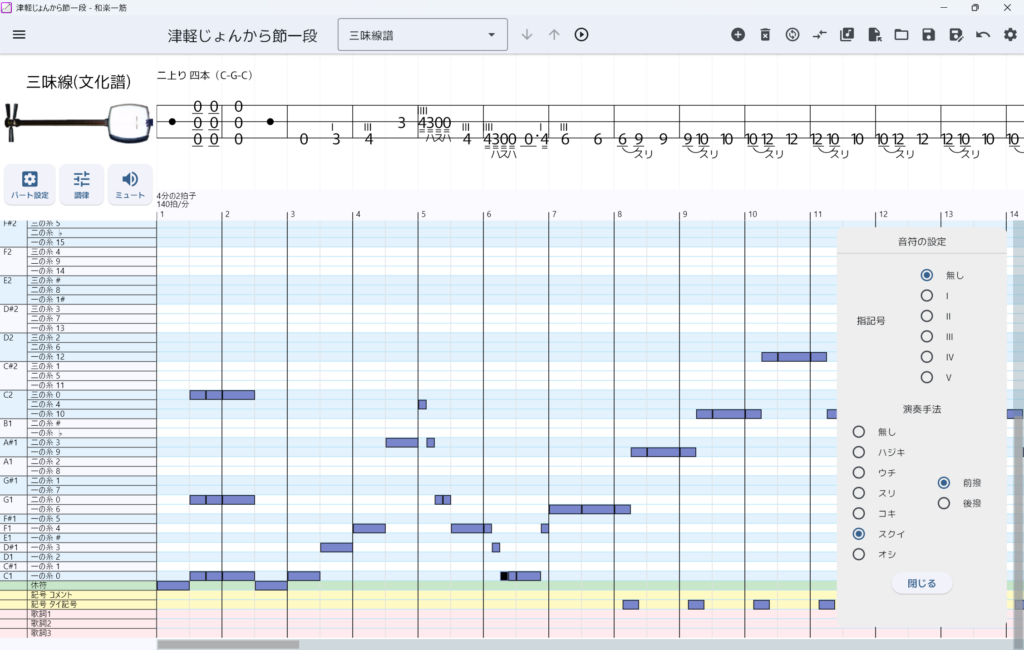This screenshot has width=1024, height=650.
Task: Click the add (plus circle) icon
Action: coord(738,35)
